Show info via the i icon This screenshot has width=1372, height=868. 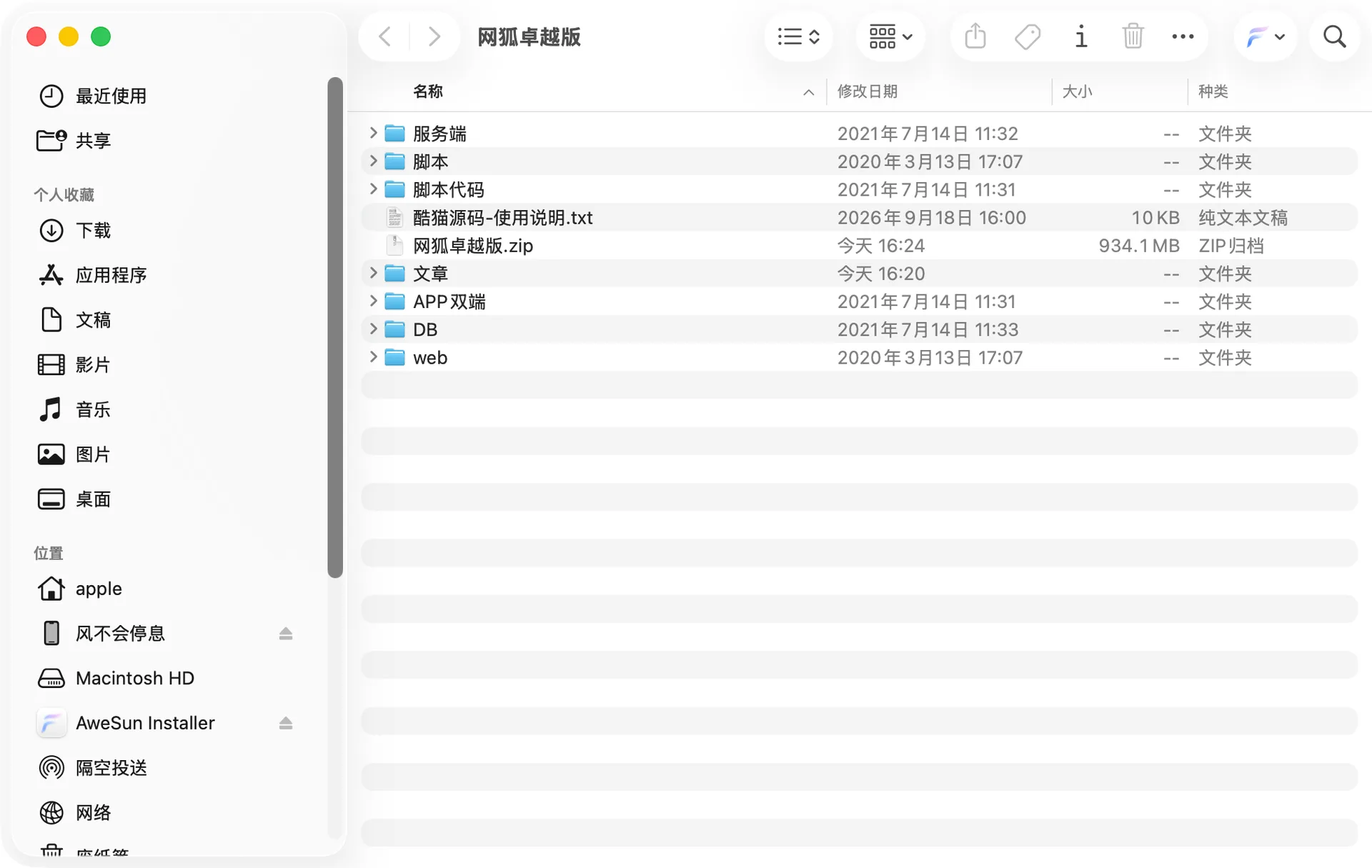pos(1080,36)
